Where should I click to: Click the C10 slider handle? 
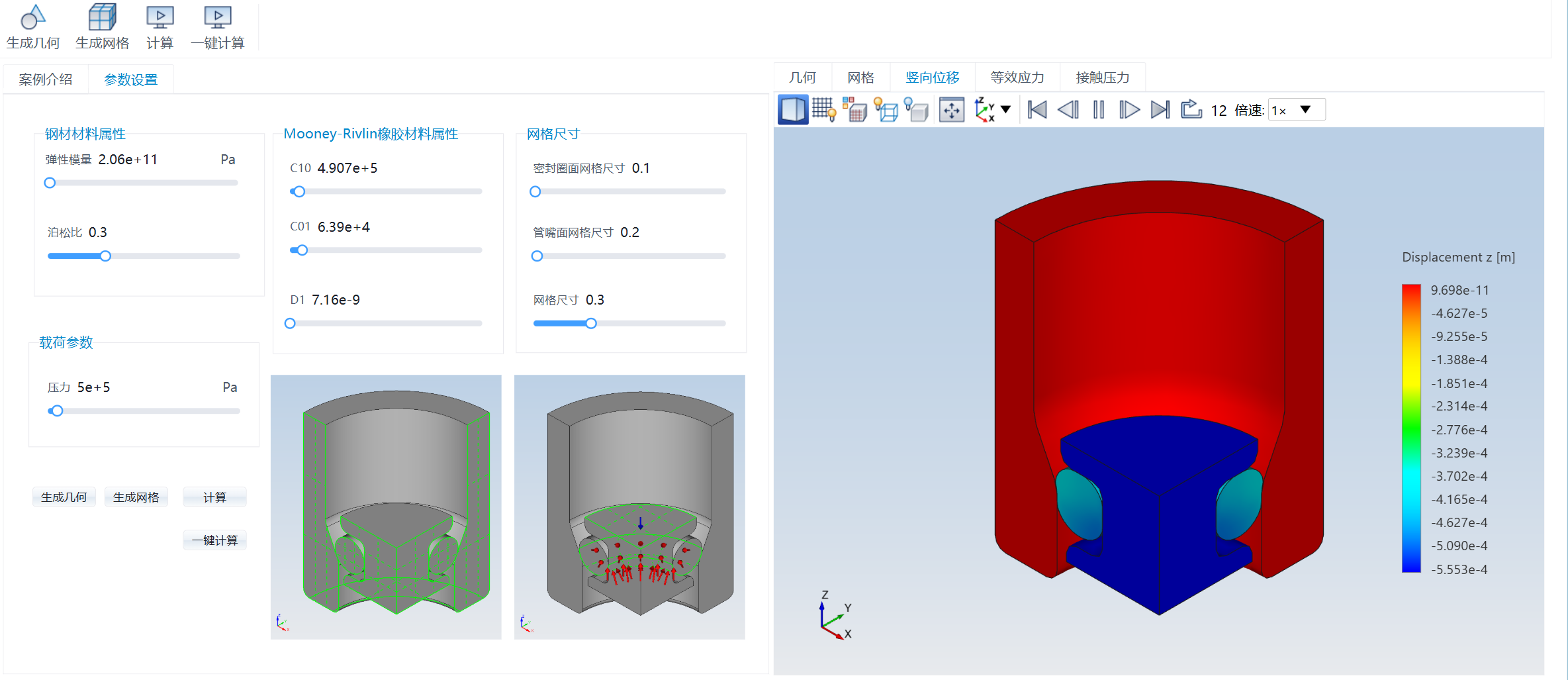coord(299,191)
